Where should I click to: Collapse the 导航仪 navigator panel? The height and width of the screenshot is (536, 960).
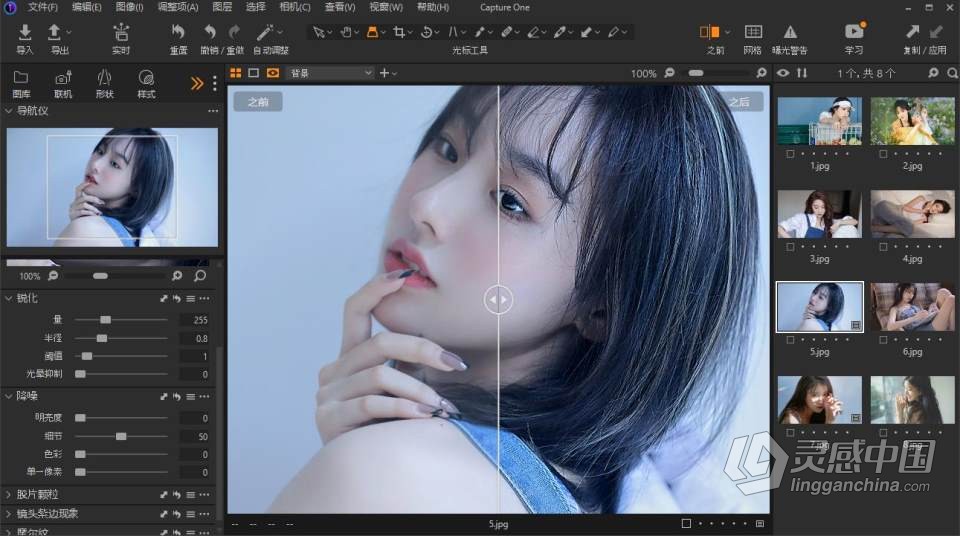pyautogui.click(x=9, y=111)
